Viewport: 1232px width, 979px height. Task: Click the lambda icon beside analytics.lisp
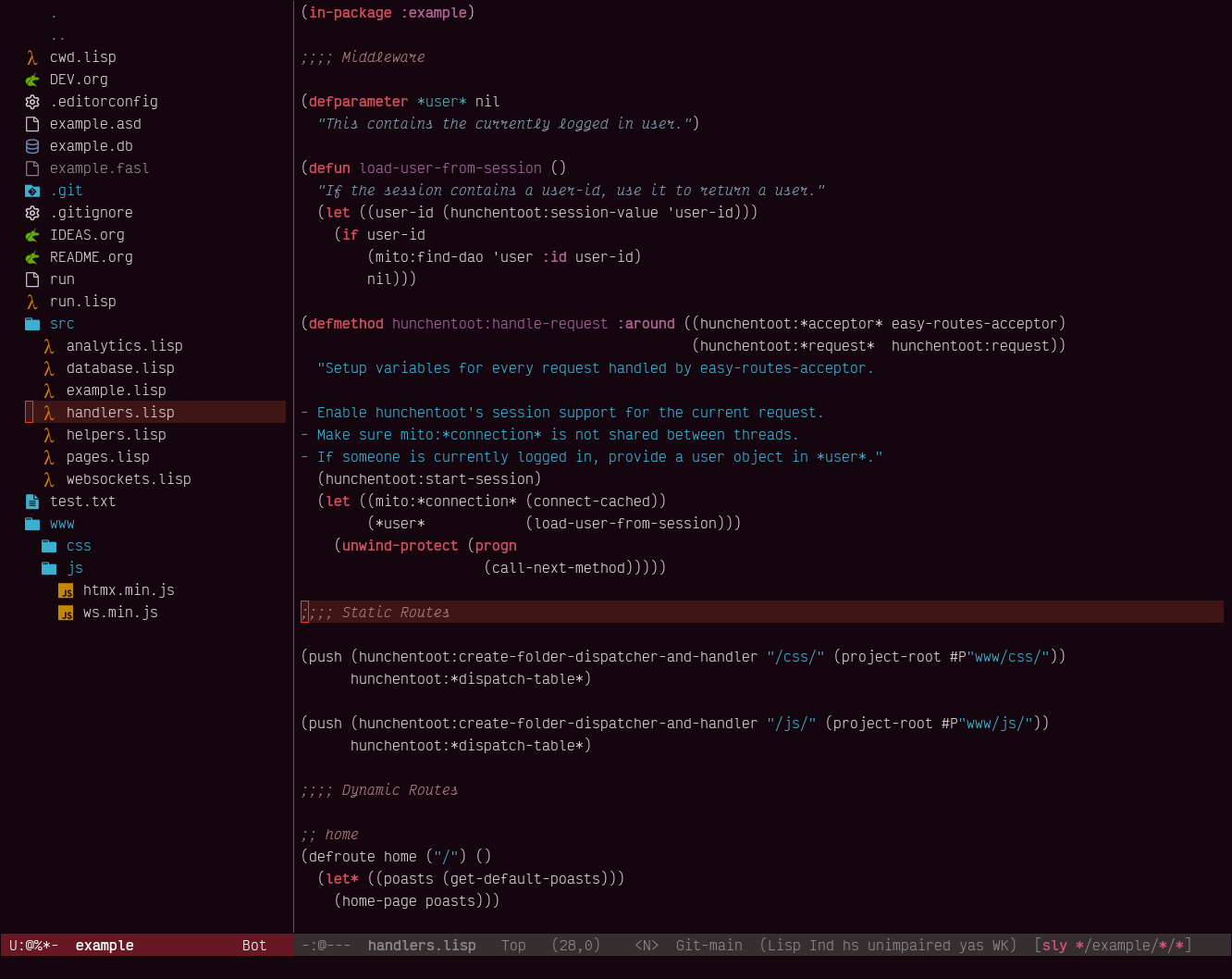click(49, 346)
